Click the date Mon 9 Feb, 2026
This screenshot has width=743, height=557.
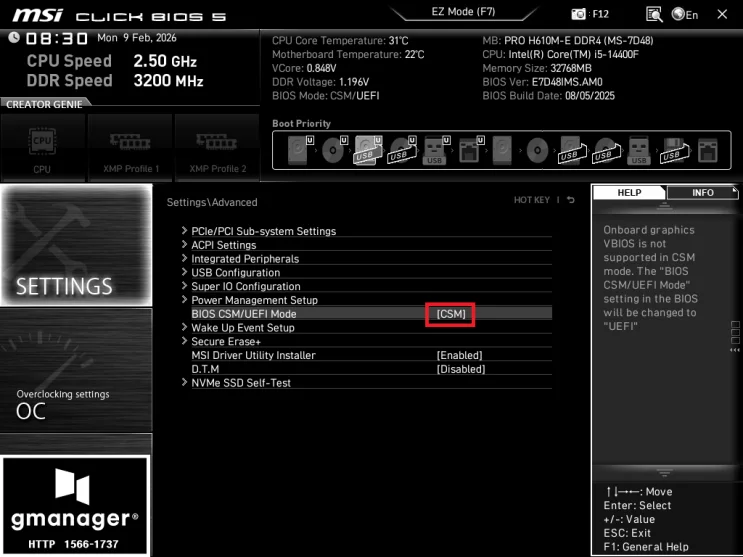tap(136, 37)
